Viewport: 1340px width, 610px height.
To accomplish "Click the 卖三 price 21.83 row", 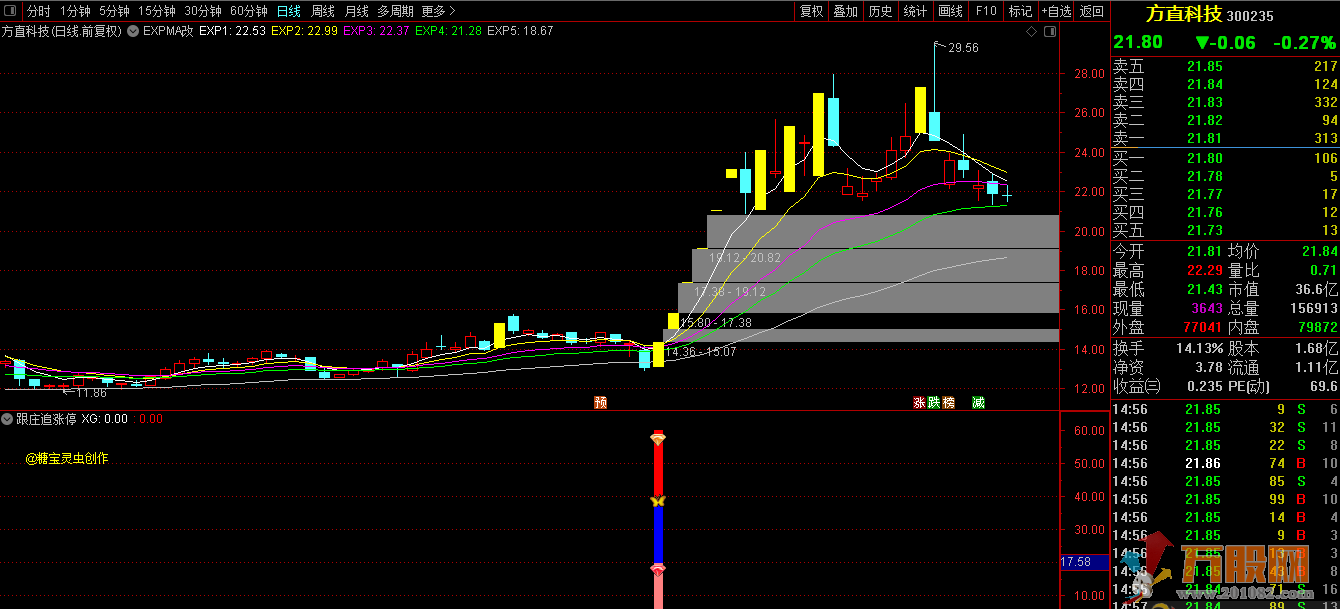I will click(1225, 102).
